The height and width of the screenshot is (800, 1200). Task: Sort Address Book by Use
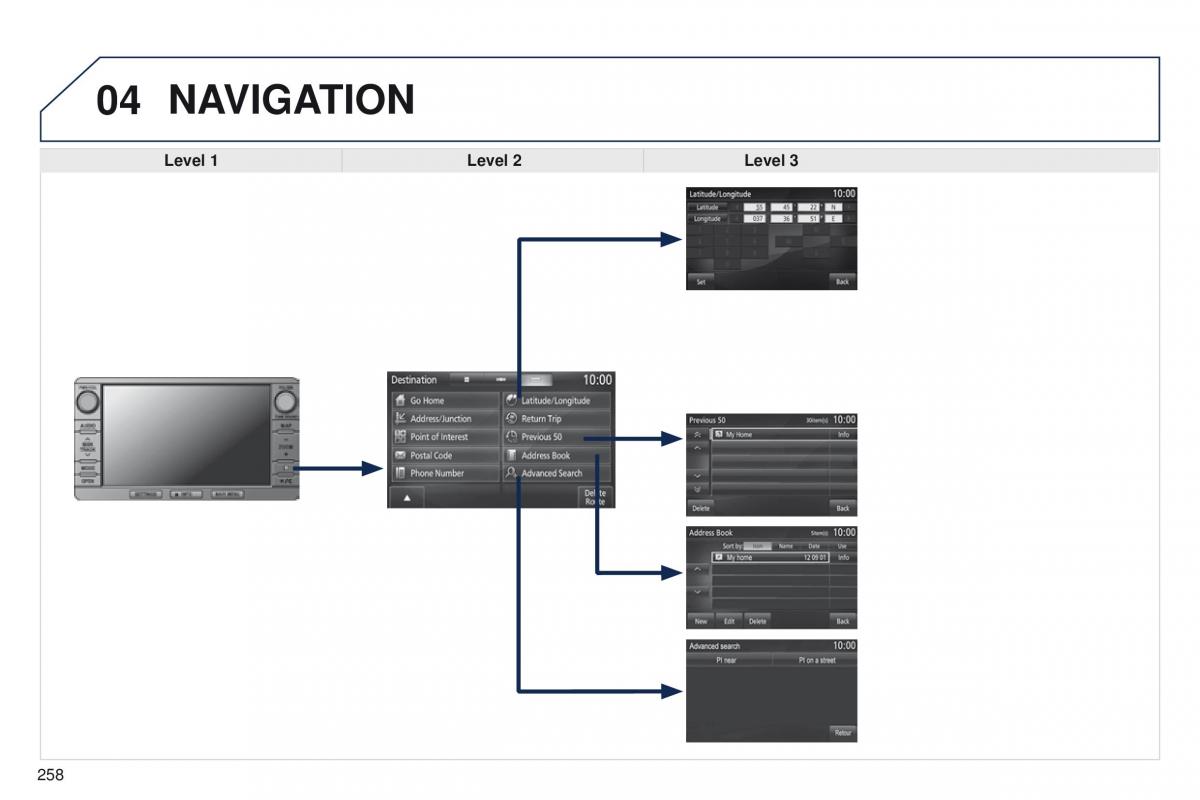point(842,546)
